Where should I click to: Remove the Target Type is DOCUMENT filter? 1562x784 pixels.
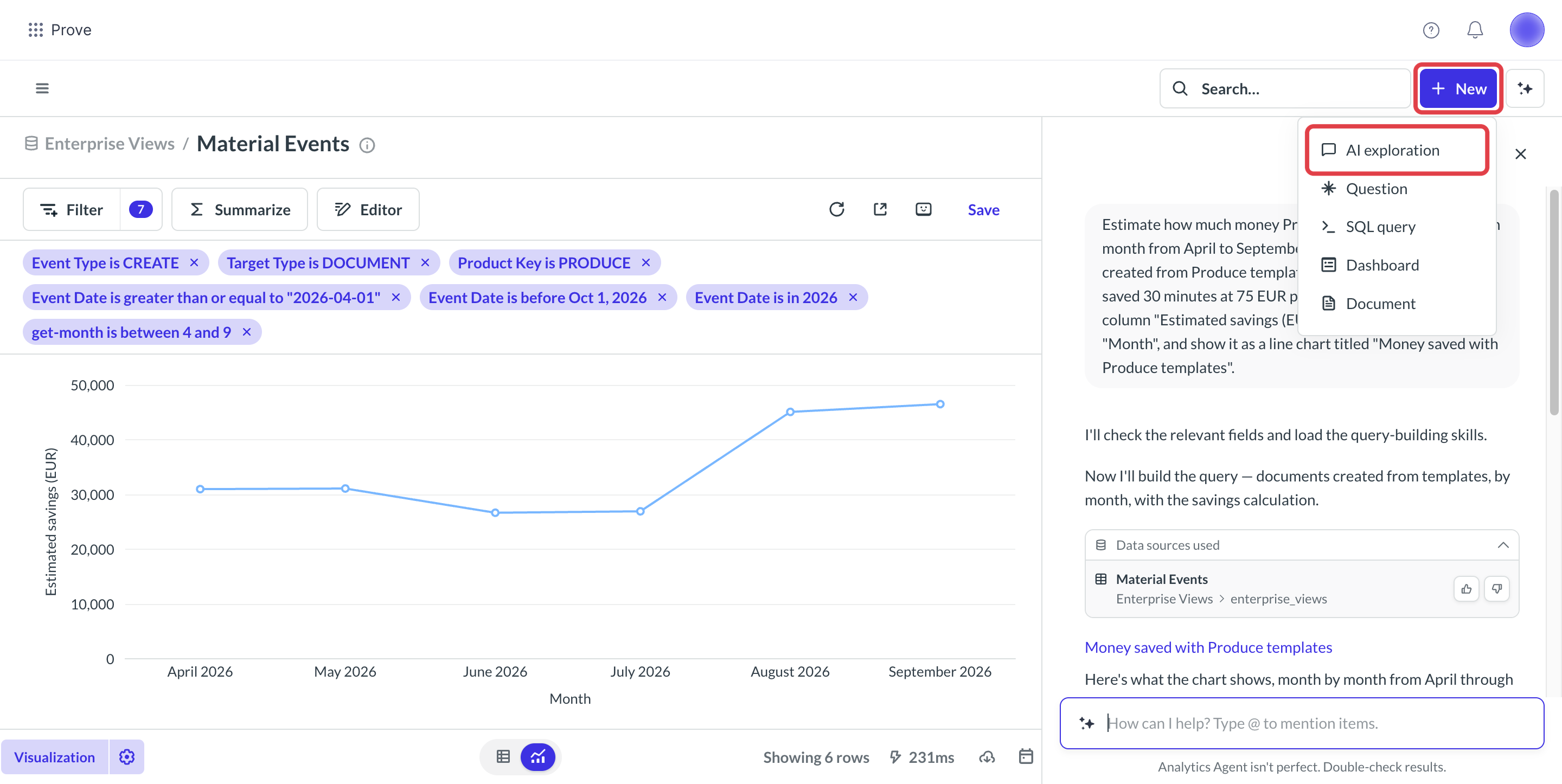pyautogui.click(x=425, y=262)
